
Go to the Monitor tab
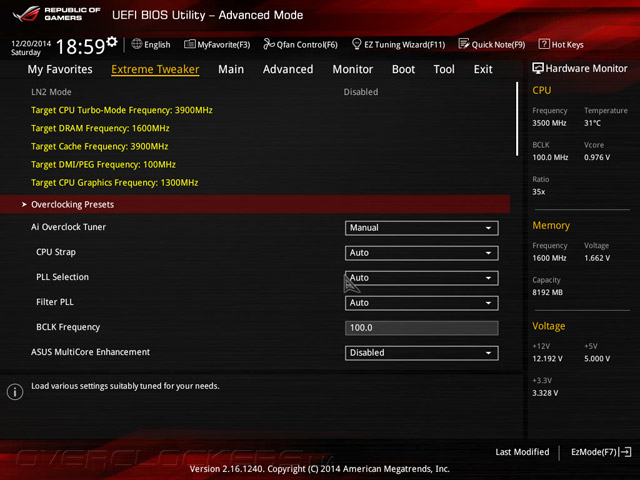(353, 69)
